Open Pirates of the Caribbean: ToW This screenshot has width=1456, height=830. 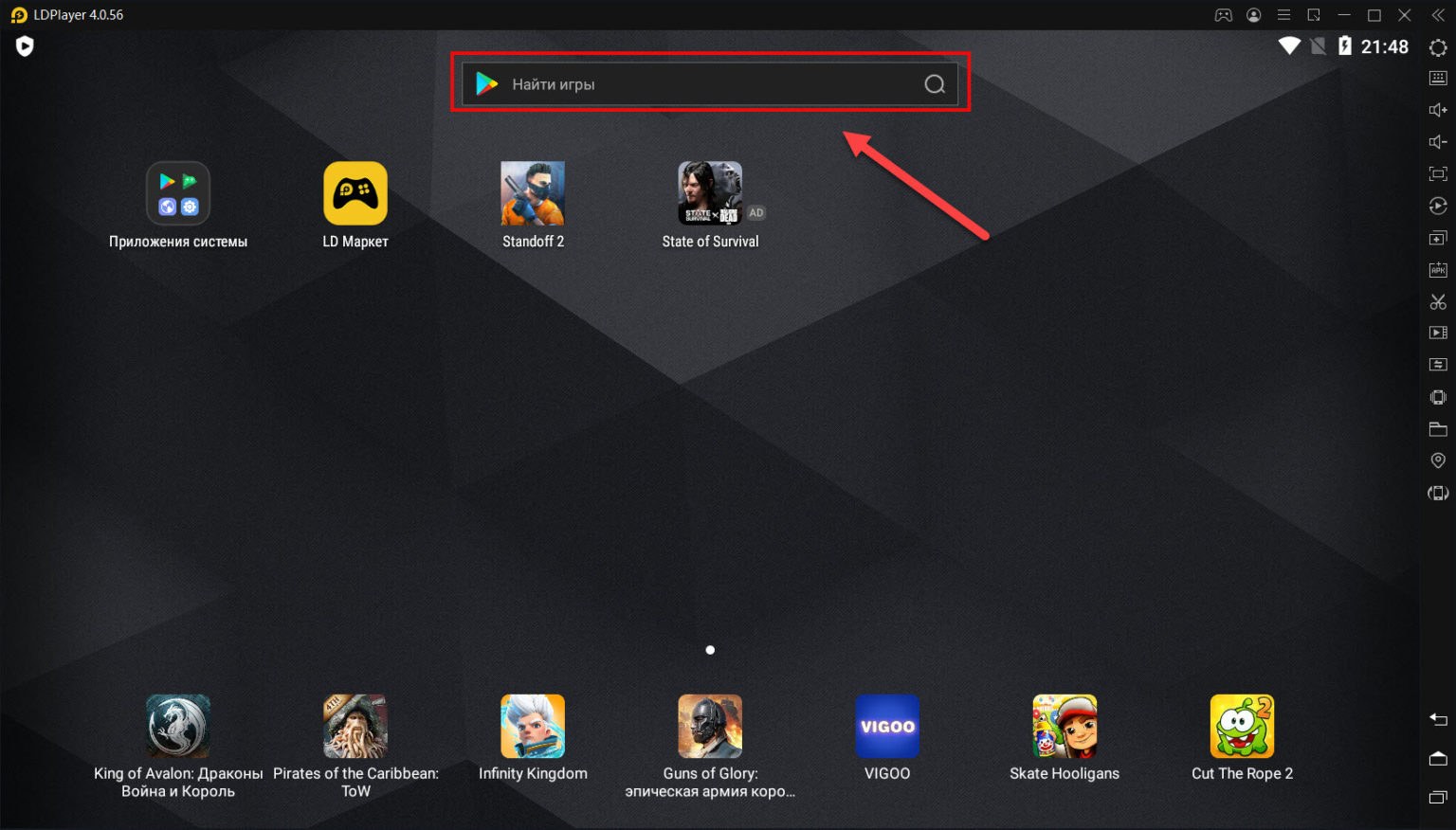click(355, 726)
